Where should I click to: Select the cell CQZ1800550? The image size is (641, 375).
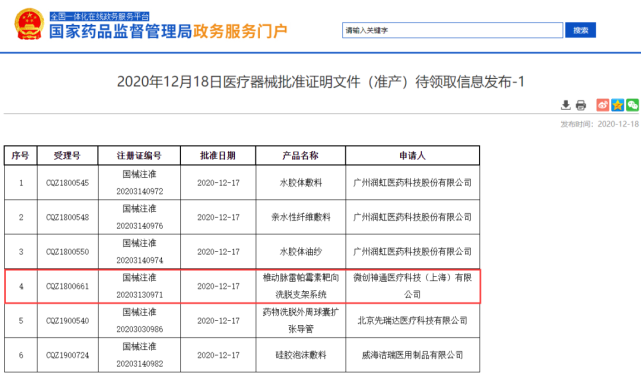tap(67, 251)
